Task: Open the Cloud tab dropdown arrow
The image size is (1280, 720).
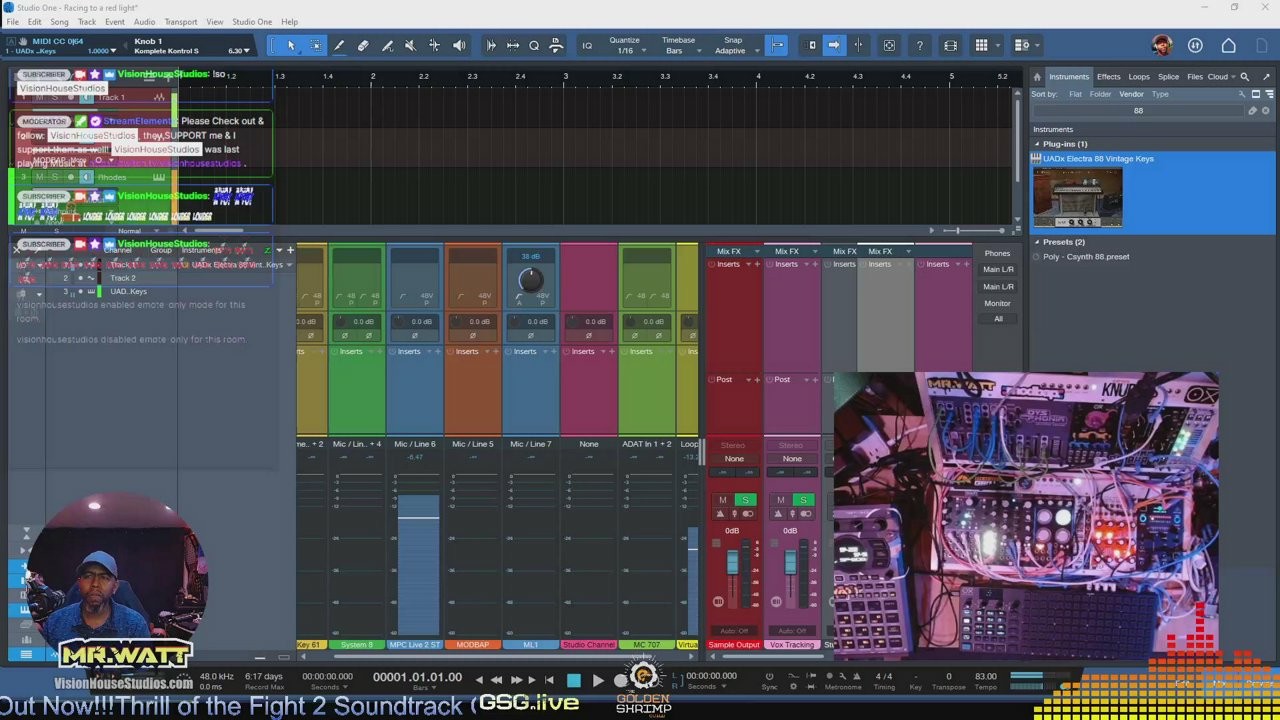Action: click(1235, 77)
